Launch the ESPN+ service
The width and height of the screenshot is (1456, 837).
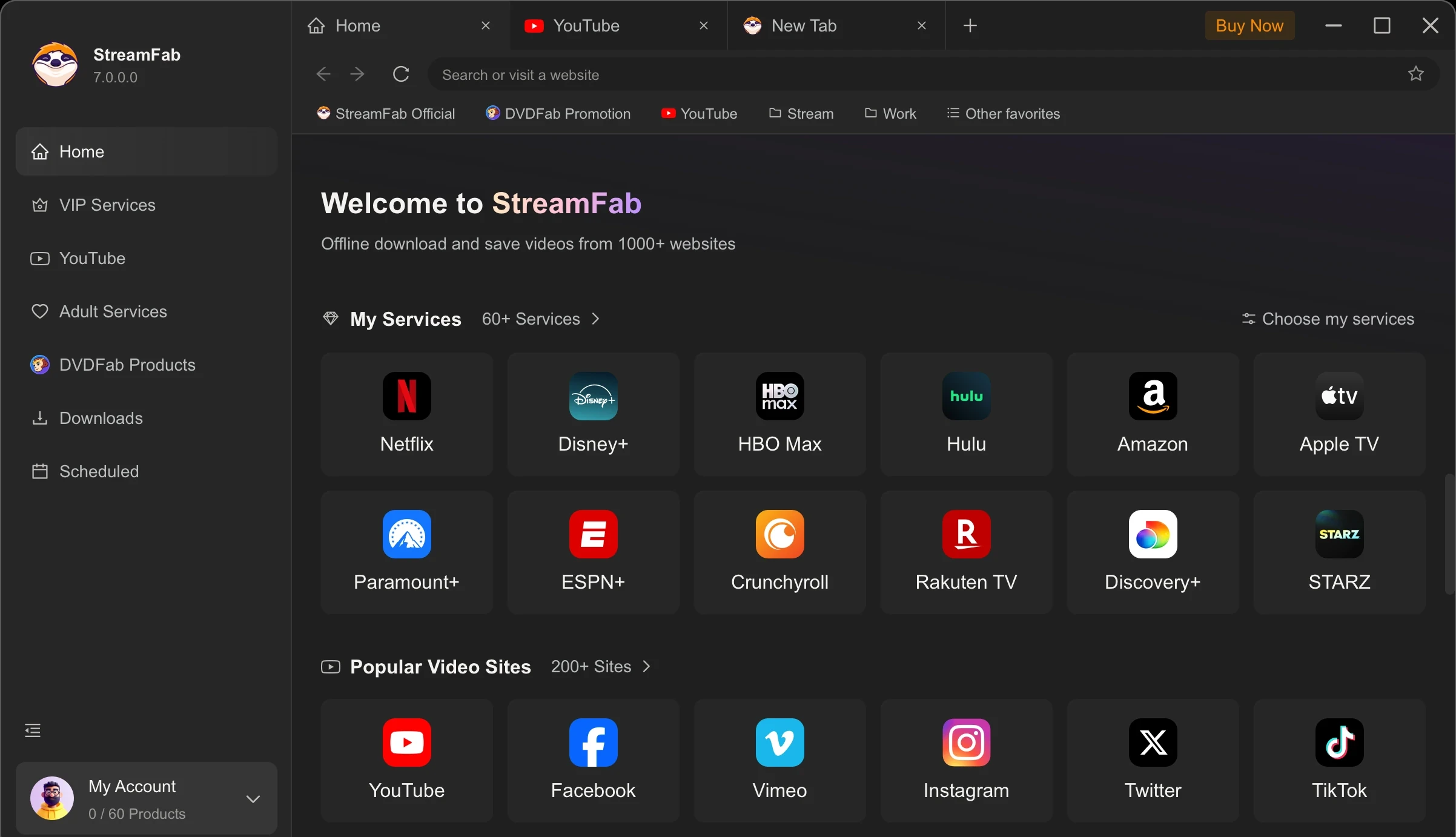pyautogui.click(x=593, y=552)
